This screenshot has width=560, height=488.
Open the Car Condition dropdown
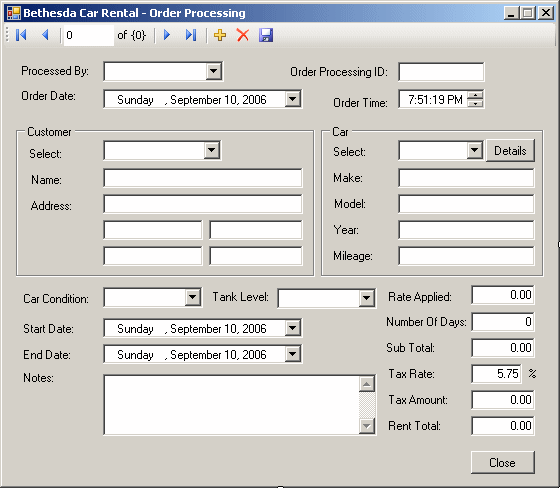192,297
